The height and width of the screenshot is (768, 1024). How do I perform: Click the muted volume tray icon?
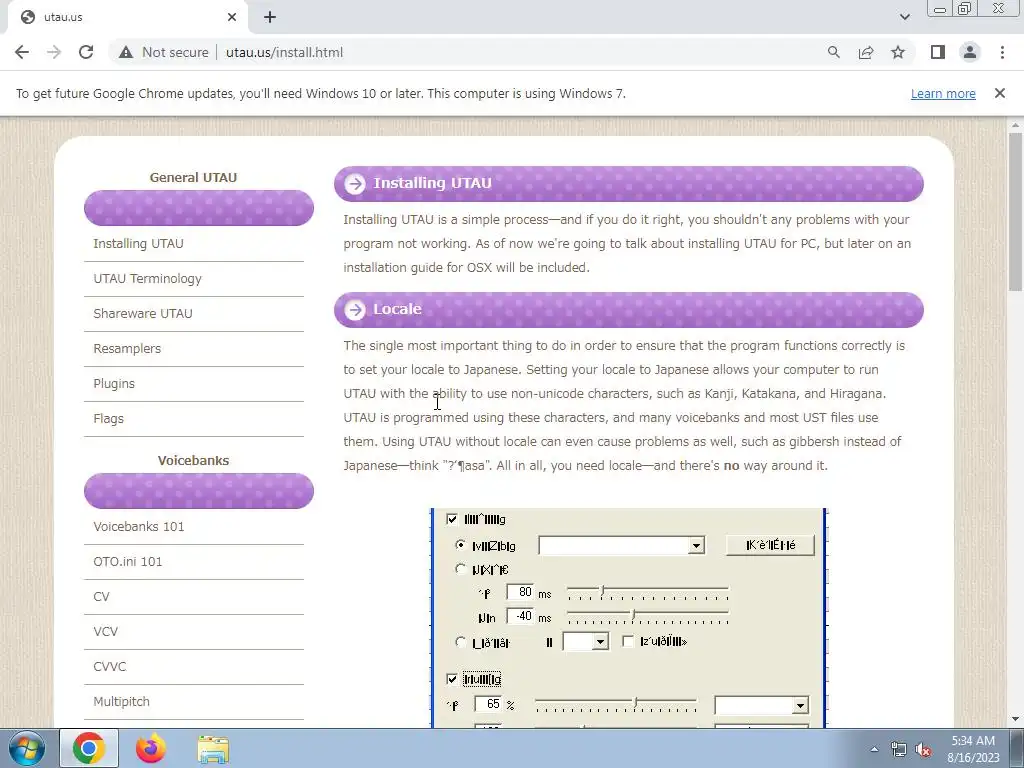coord(923,749)
